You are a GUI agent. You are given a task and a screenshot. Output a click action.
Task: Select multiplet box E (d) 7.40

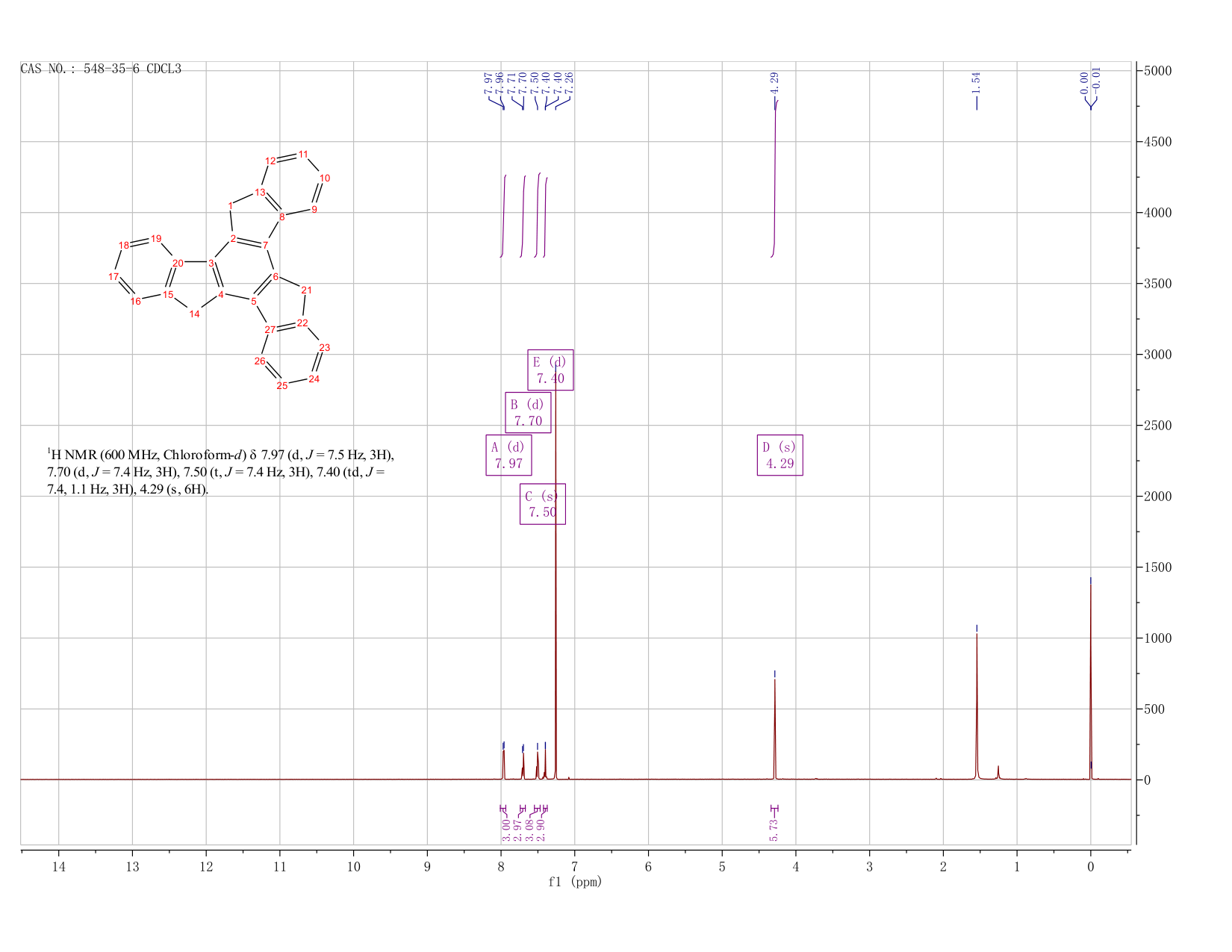coord(550,370)
